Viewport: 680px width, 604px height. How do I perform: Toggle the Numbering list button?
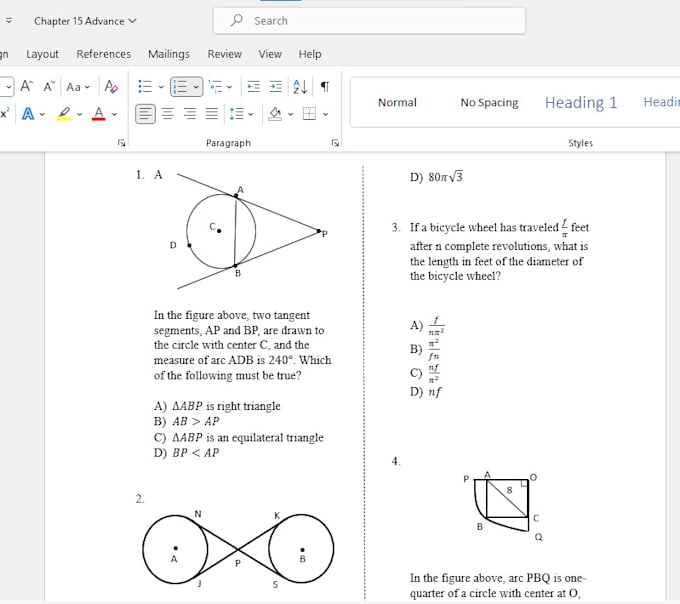click(x=180, y=87)
